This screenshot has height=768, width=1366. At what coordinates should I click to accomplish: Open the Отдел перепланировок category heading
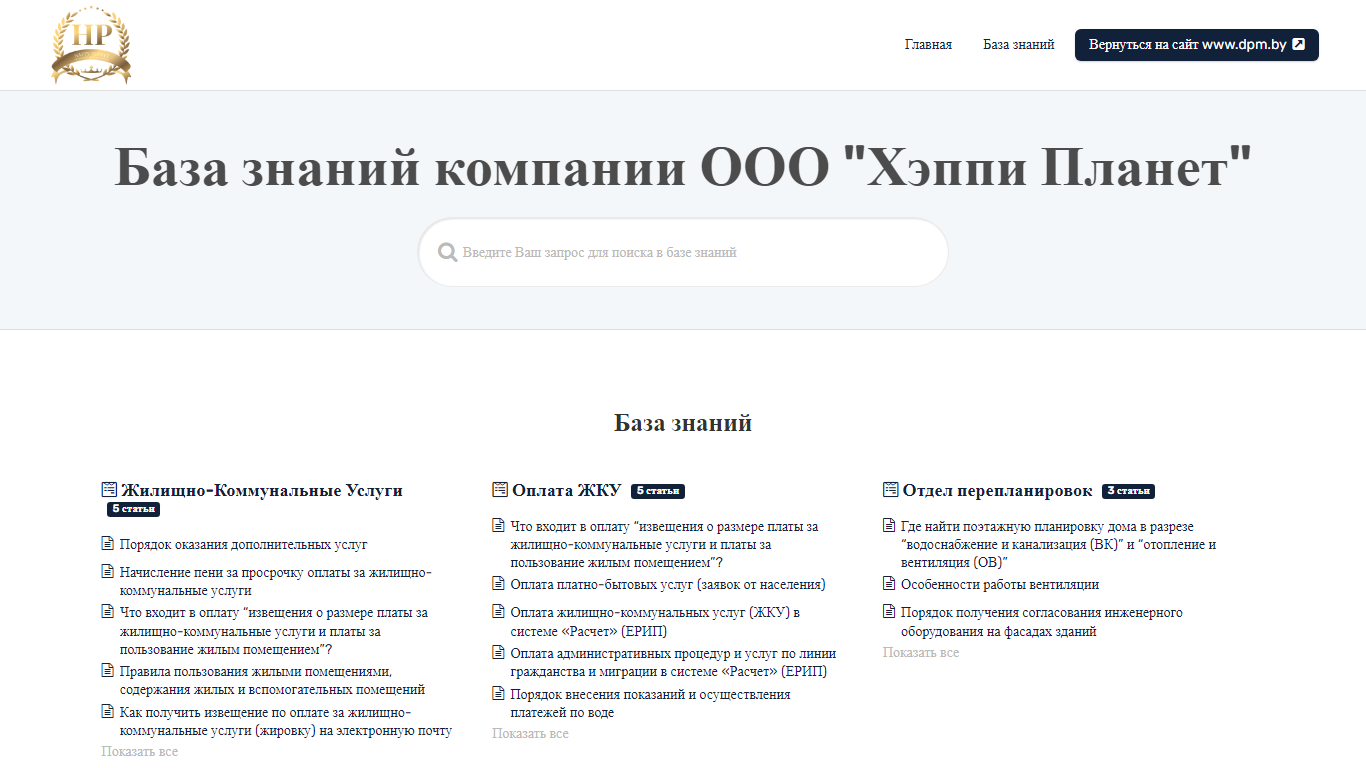(x=998, y=490)
